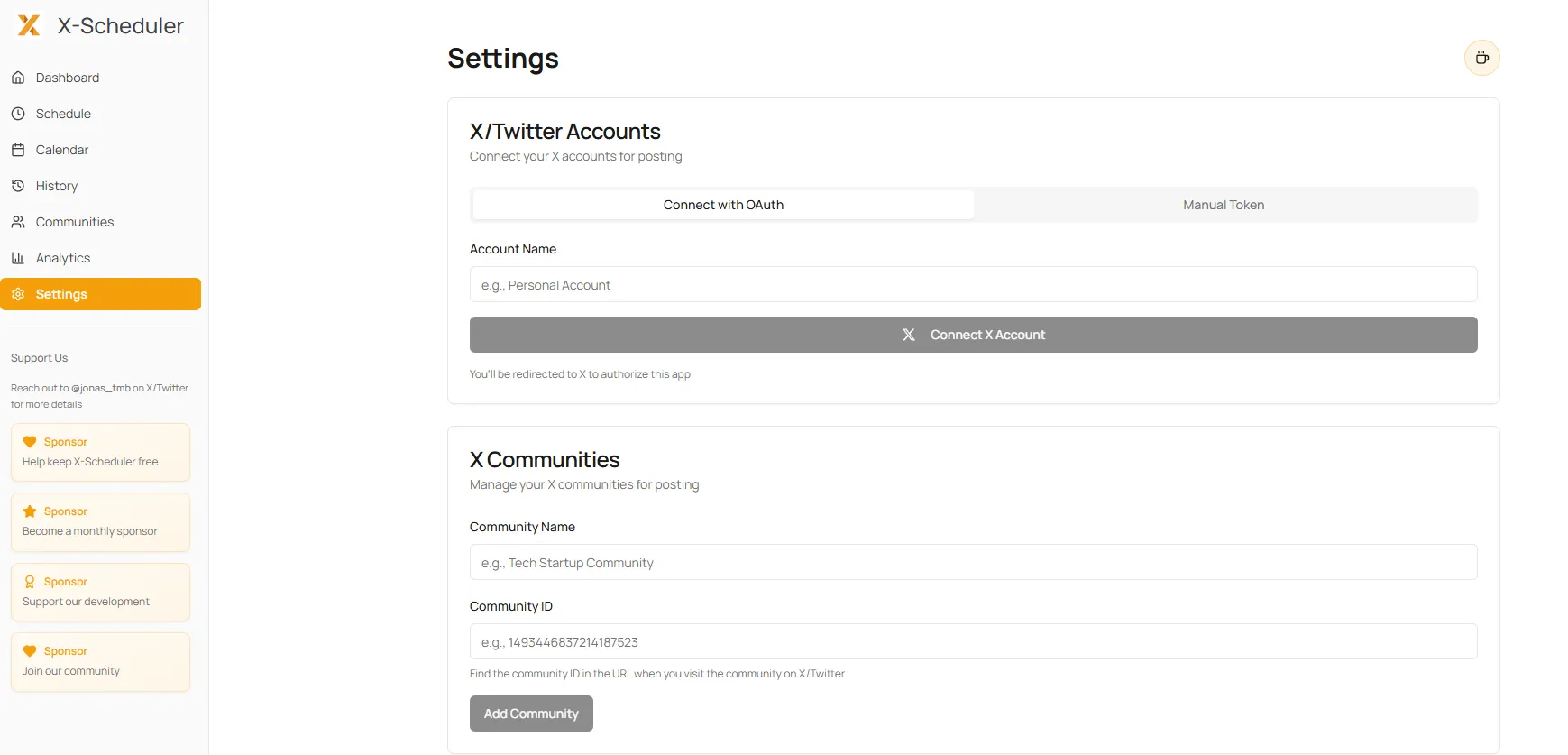Screen dimensions: 1568x755
Task: Click the History icon in sidebar
Action: coord(18,186)
